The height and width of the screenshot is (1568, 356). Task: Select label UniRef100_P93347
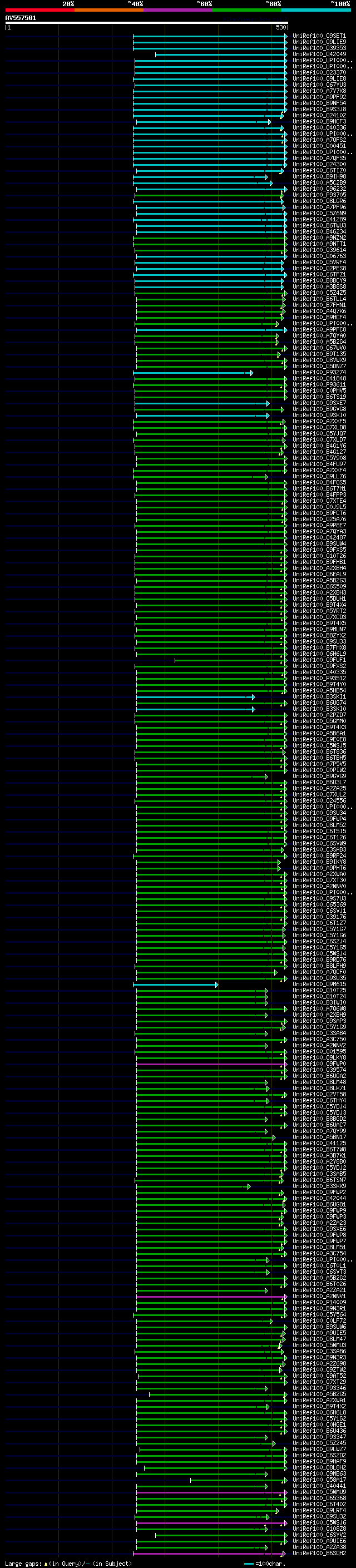click(319, 1437)
